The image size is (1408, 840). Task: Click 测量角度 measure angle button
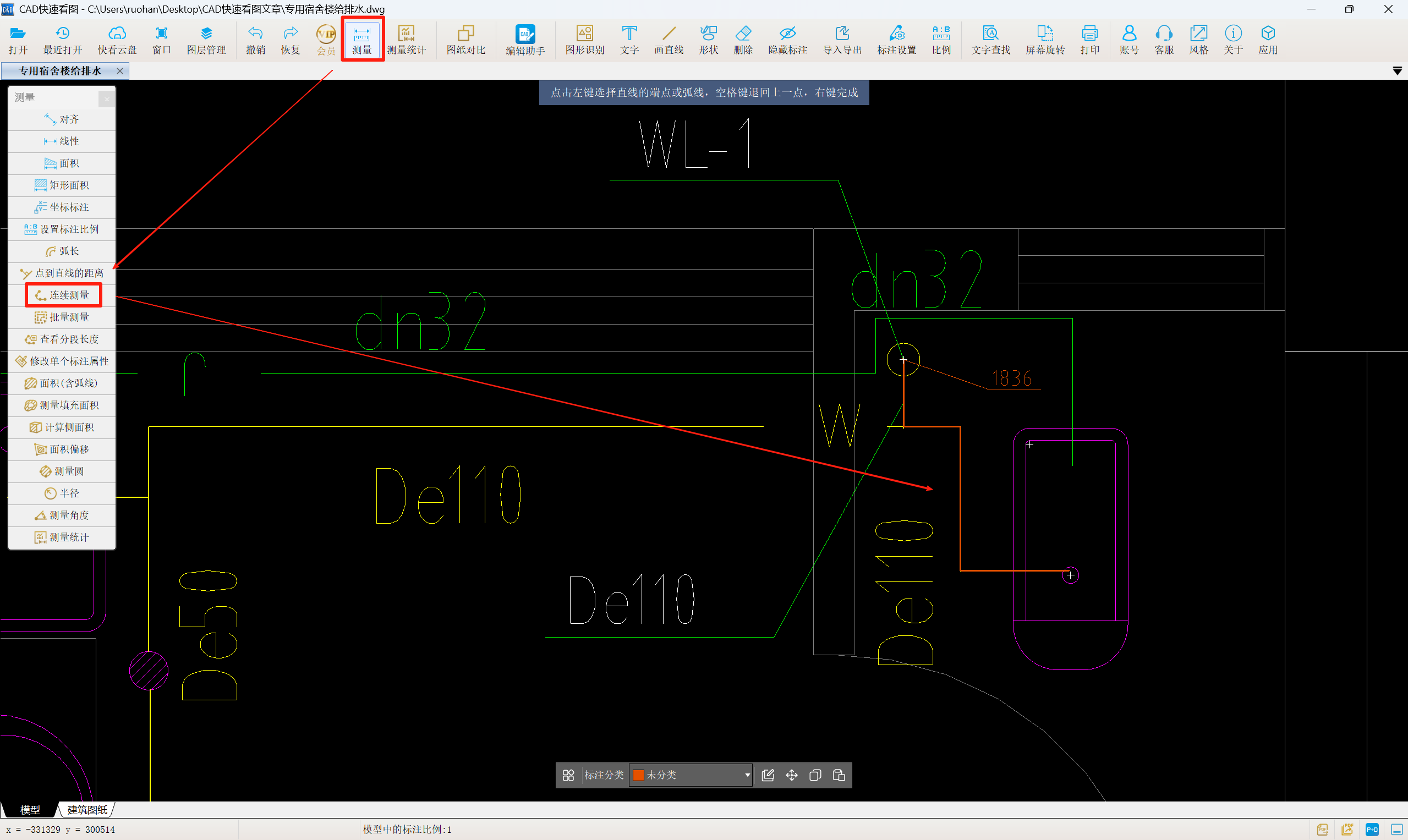(x=63, y=515)
